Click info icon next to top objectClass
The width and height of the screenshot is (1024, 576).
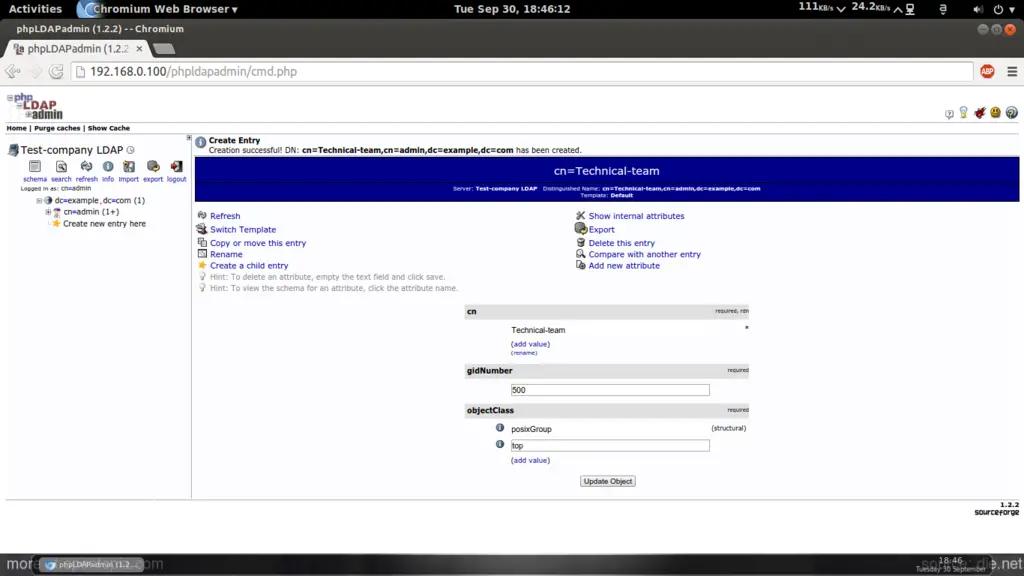click(500, 444)
